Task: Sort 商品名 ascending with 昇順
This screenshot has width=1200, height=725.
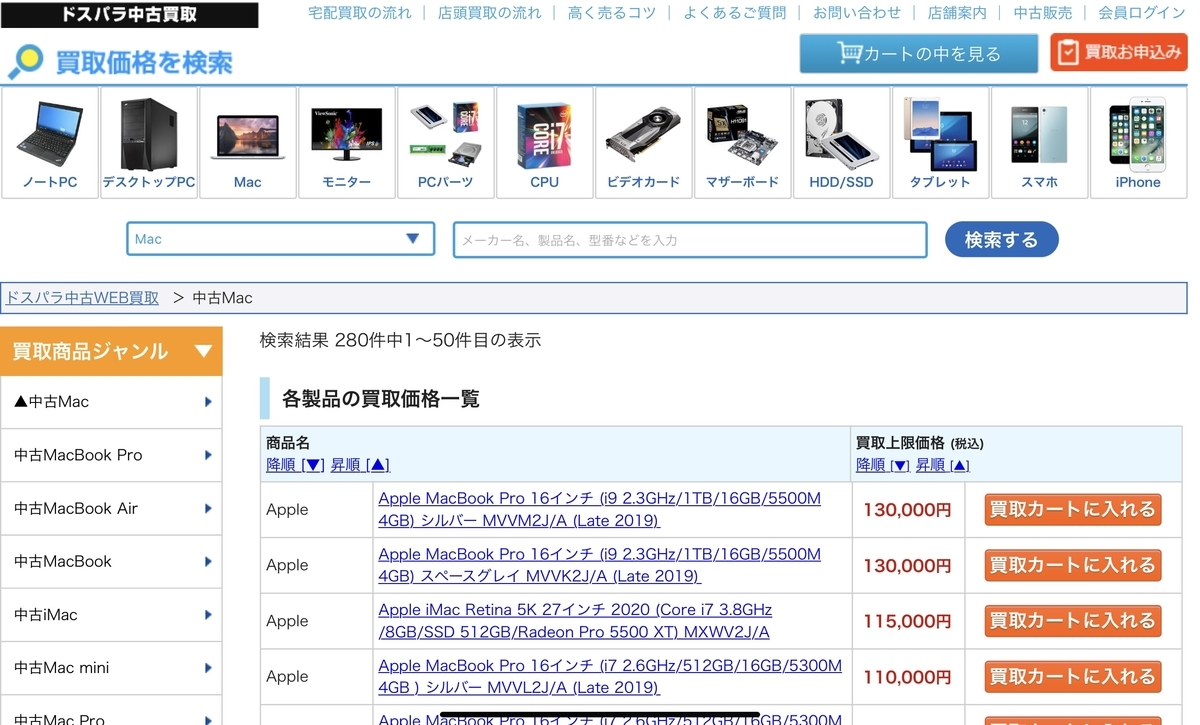Action: [360, 465]
